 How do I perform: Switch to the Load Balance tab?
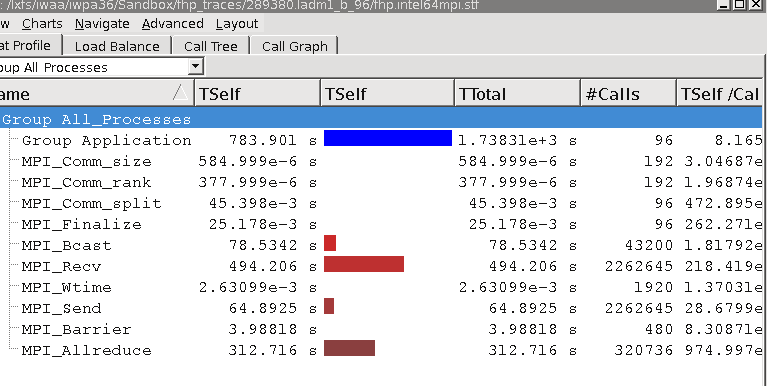(x=117, y=46)
